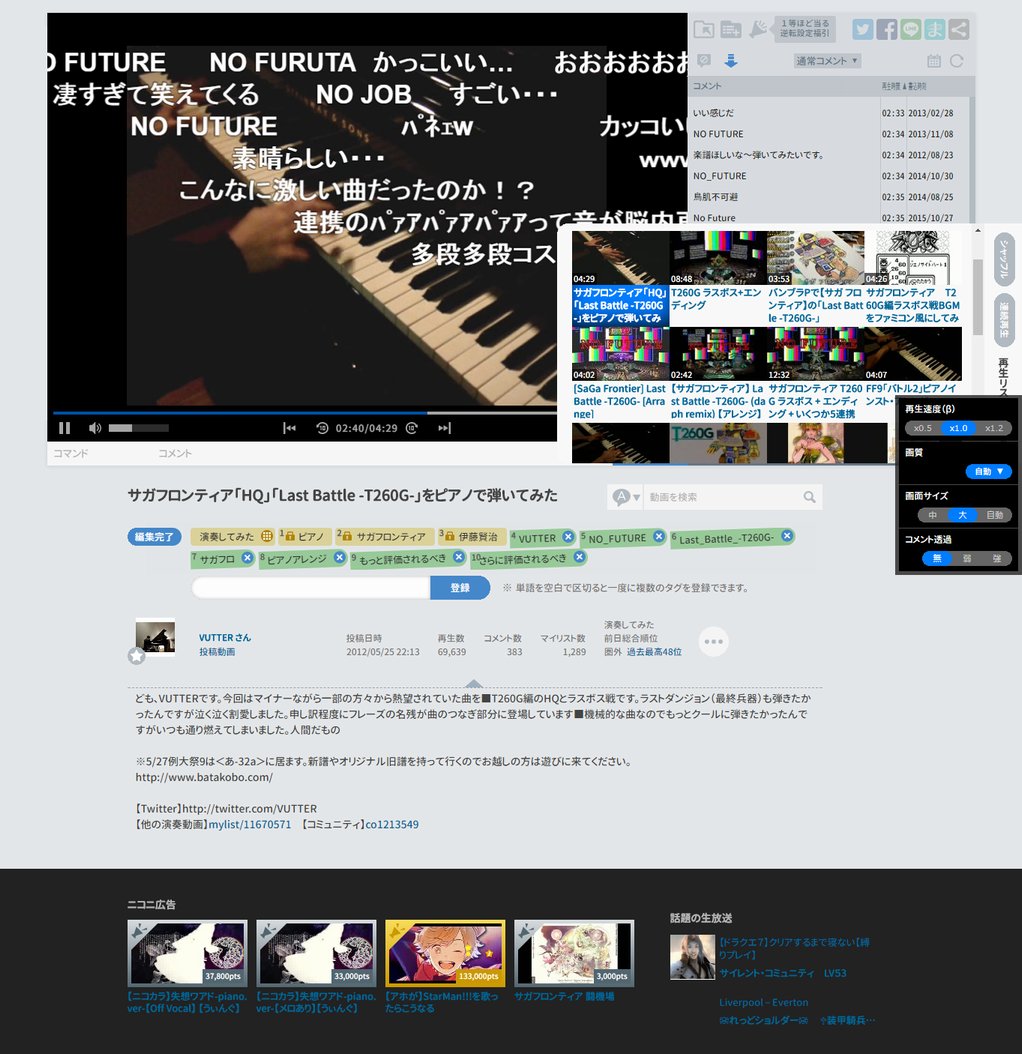Open the Nico Ads megaphone icon
The width and height of the screenshot is (1022, 1054).
tap(758, 29)
